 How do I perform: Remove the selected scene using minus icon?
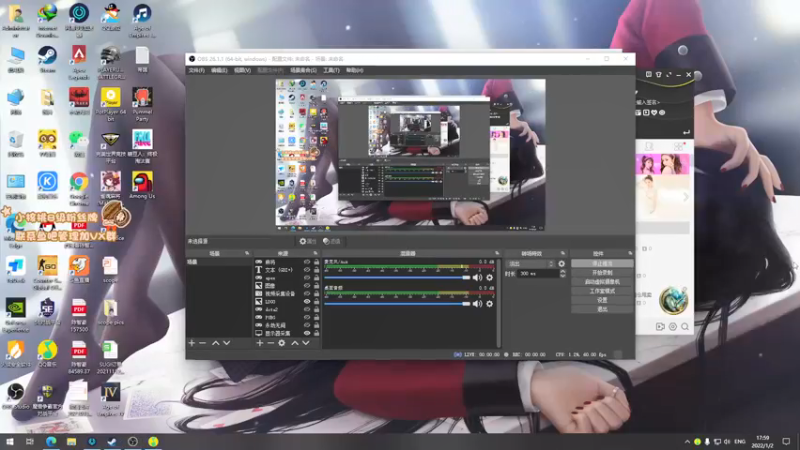coord(203,343)
